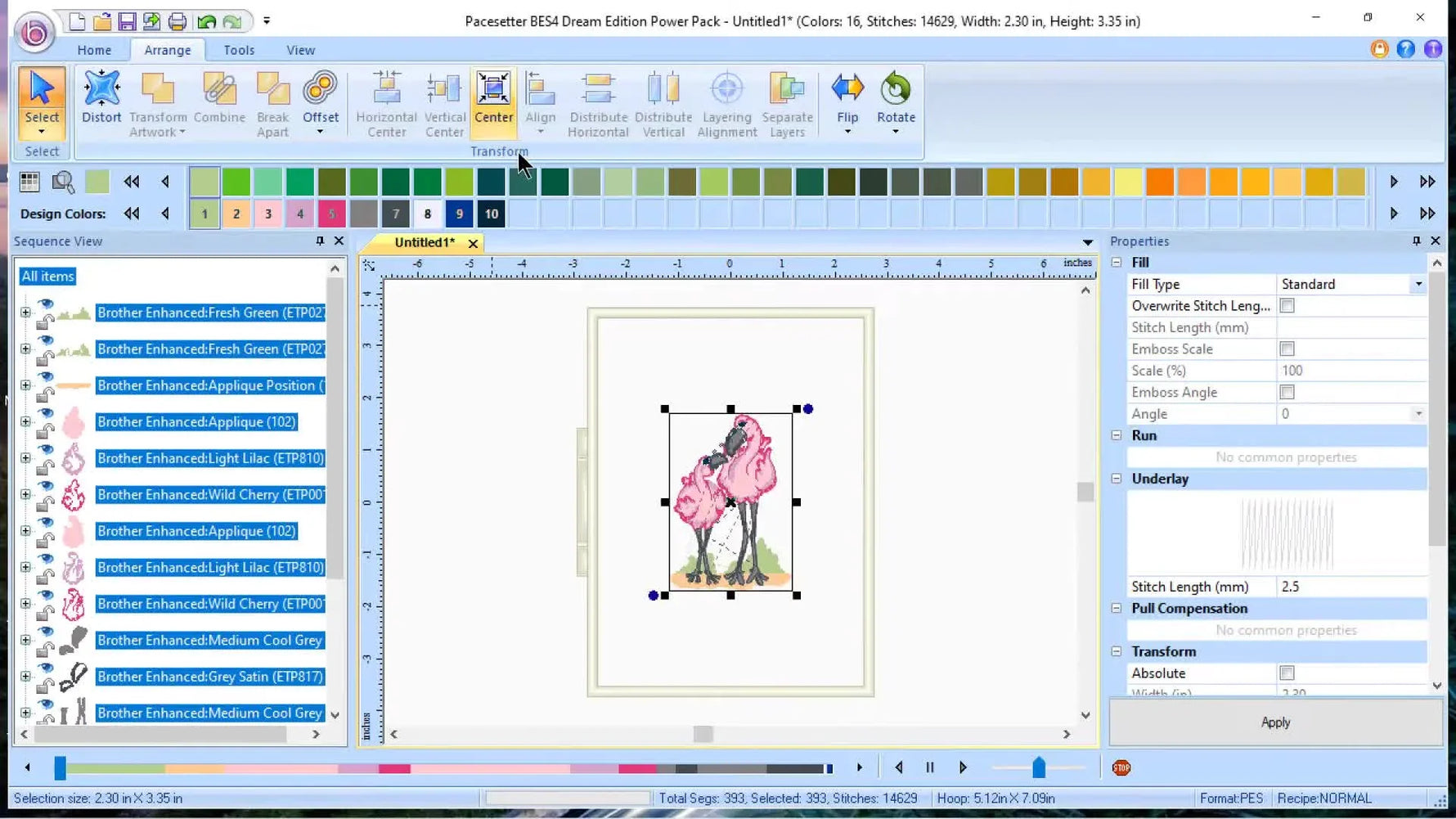
Task: Open Transform Artwork tool
Action: pos(158,104)
